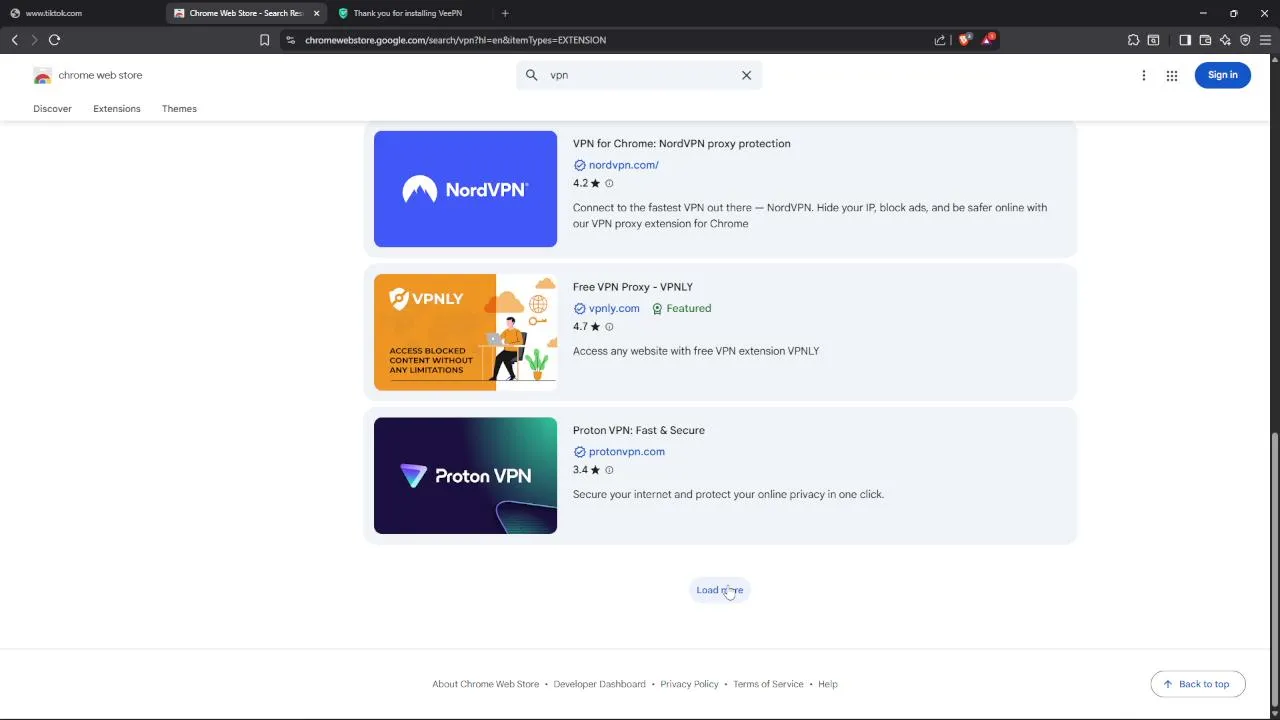
Task: Open the Brave Wallet icon
Action: click(1205, 40)
